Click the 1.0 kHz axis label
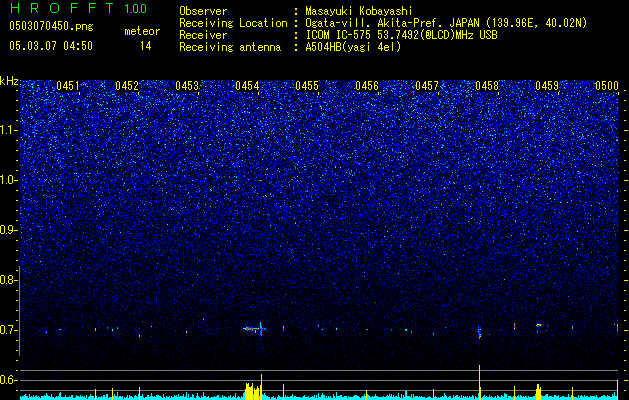 (x=7, y=180)
